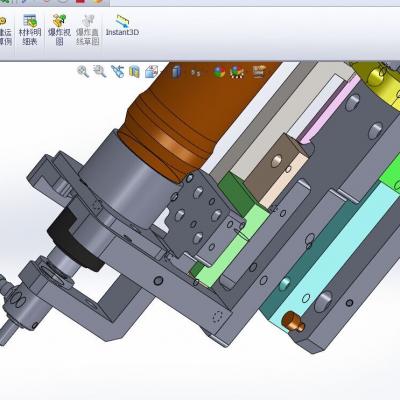Open the View Orientation cube icon

point(152,72)
